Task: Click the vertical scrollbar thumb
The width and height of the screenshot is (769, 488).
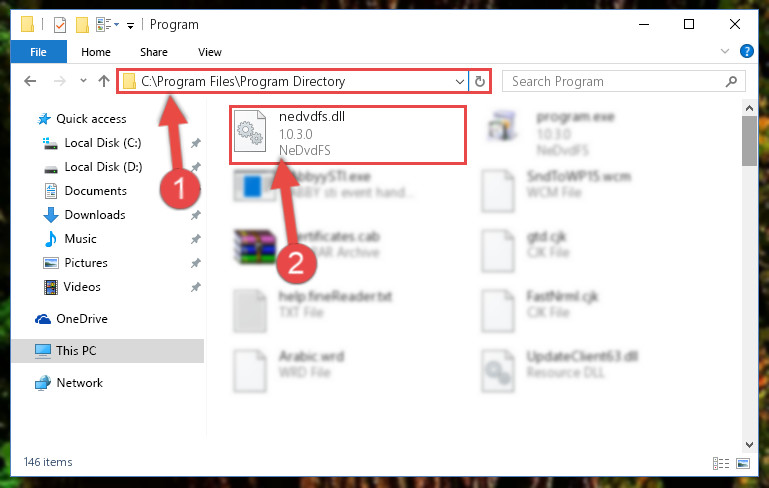Action: [x=749, y=141]
